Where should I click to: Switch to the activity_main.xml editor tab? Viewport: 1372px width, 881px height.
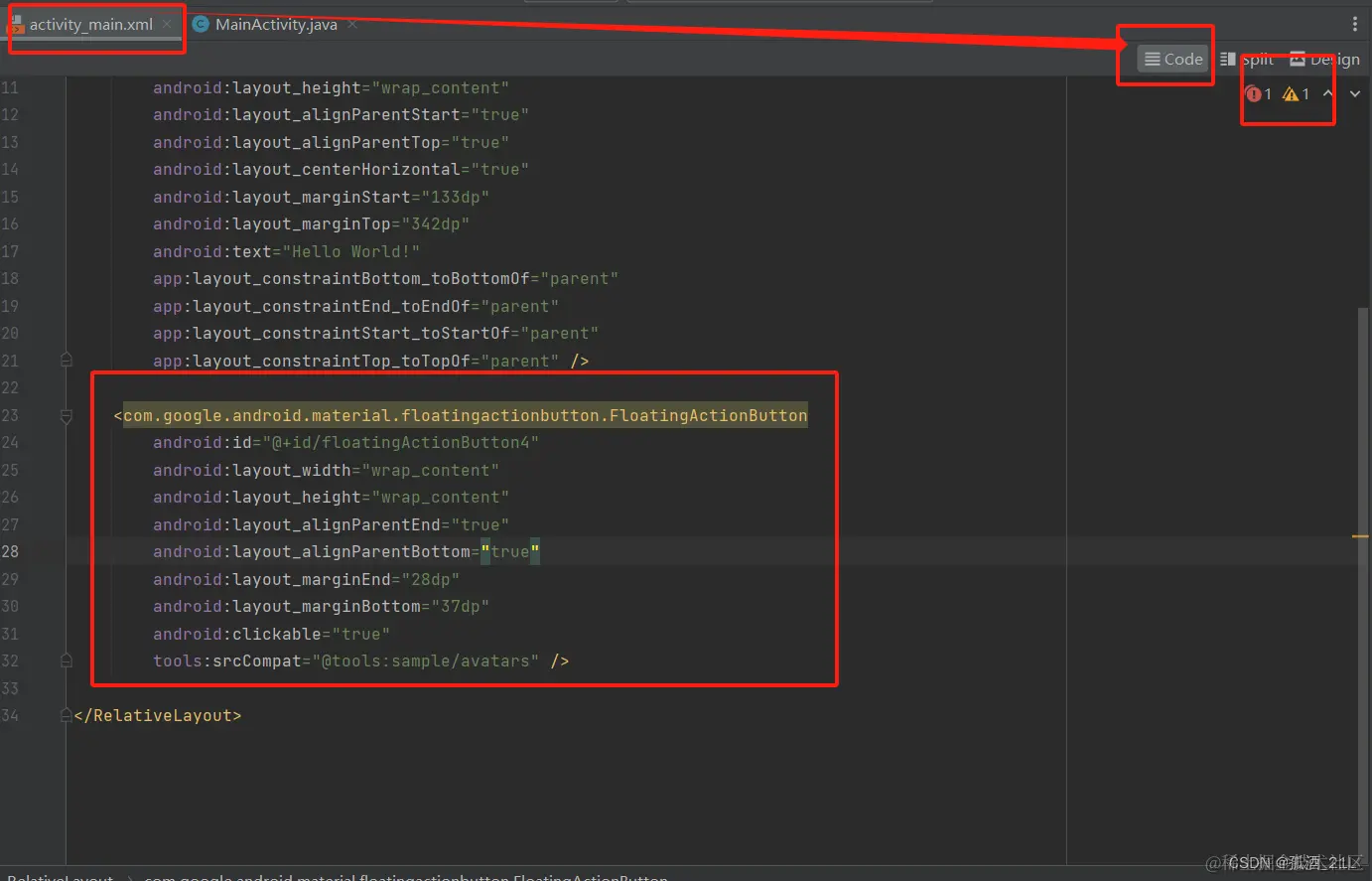coord(90,25)
